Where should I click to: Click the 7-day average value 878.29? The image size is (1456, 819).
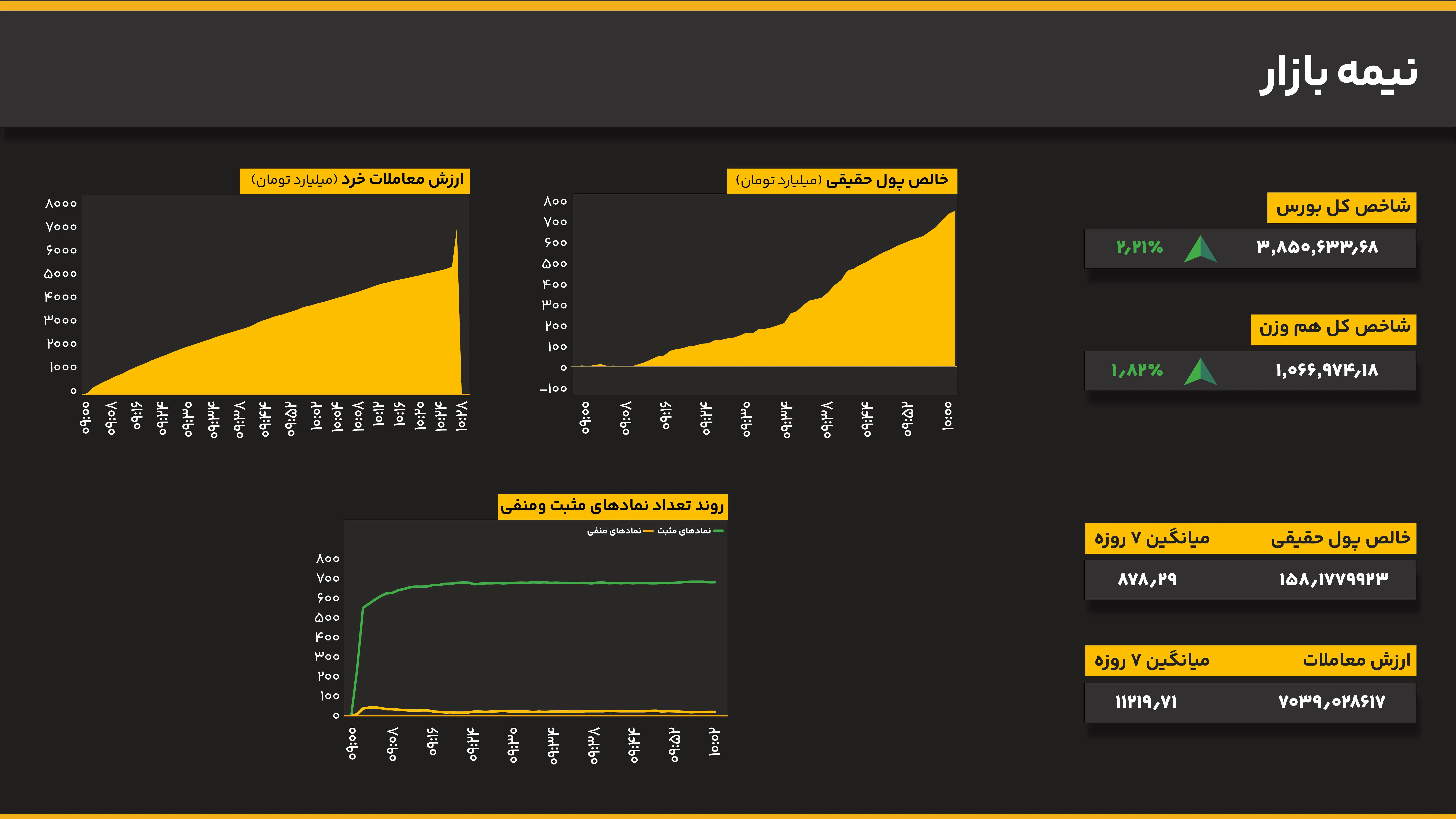(1147, 579)
